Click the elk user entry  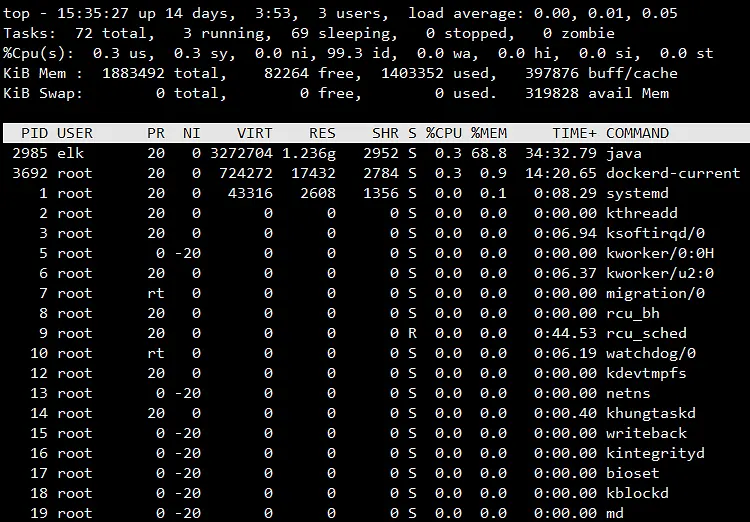click(x=70, y=153)
